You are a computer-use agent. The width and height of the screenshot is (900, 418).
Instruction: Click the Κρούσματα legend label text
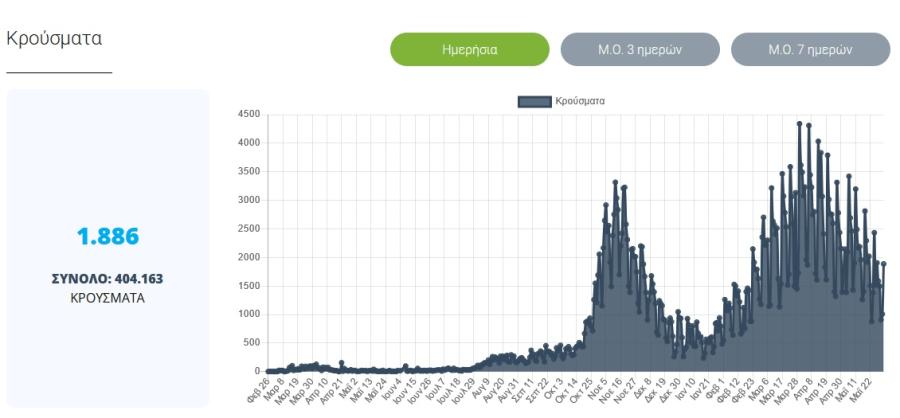click(x=580, y=101)
